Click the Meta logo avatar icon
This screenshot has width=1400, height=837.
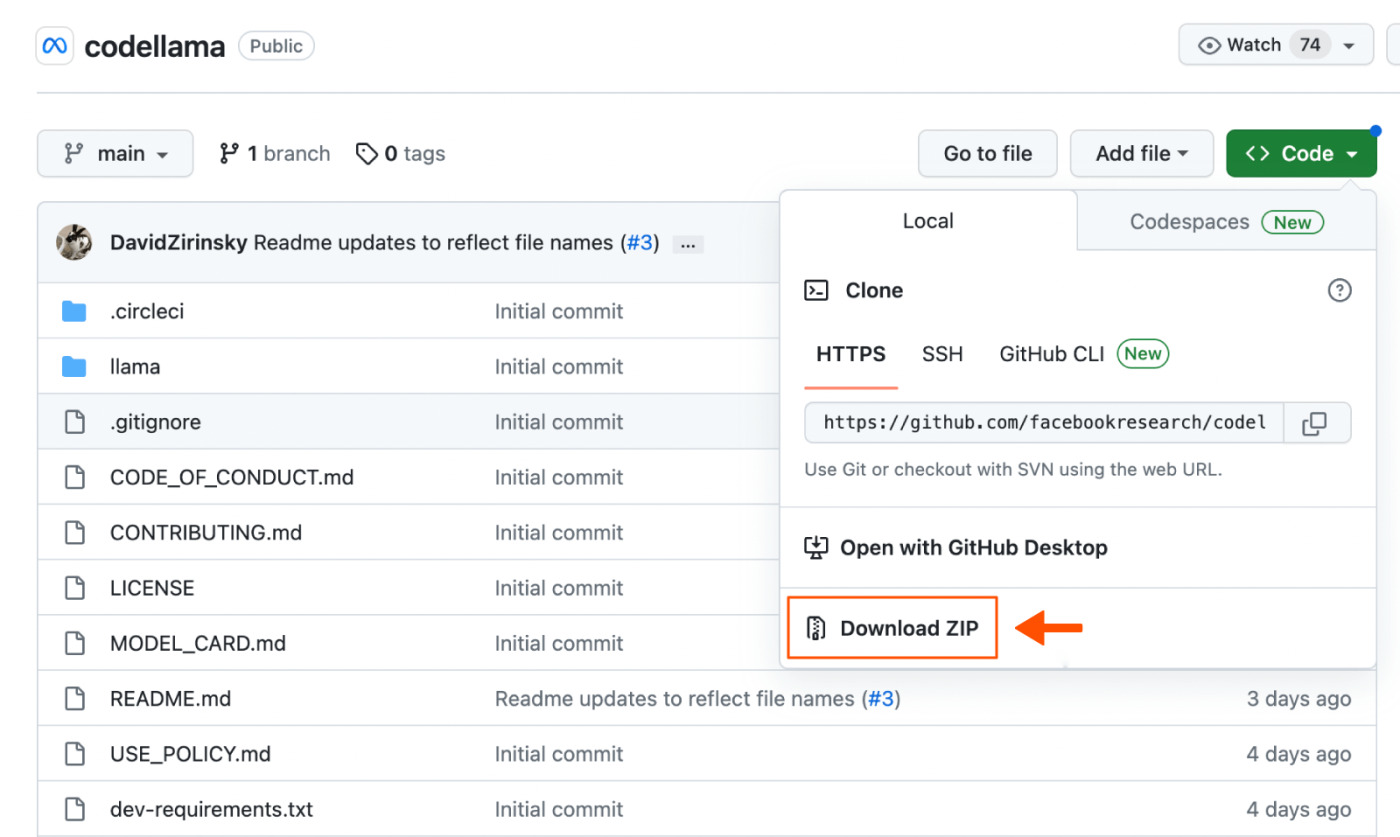(x=53, y=45)
